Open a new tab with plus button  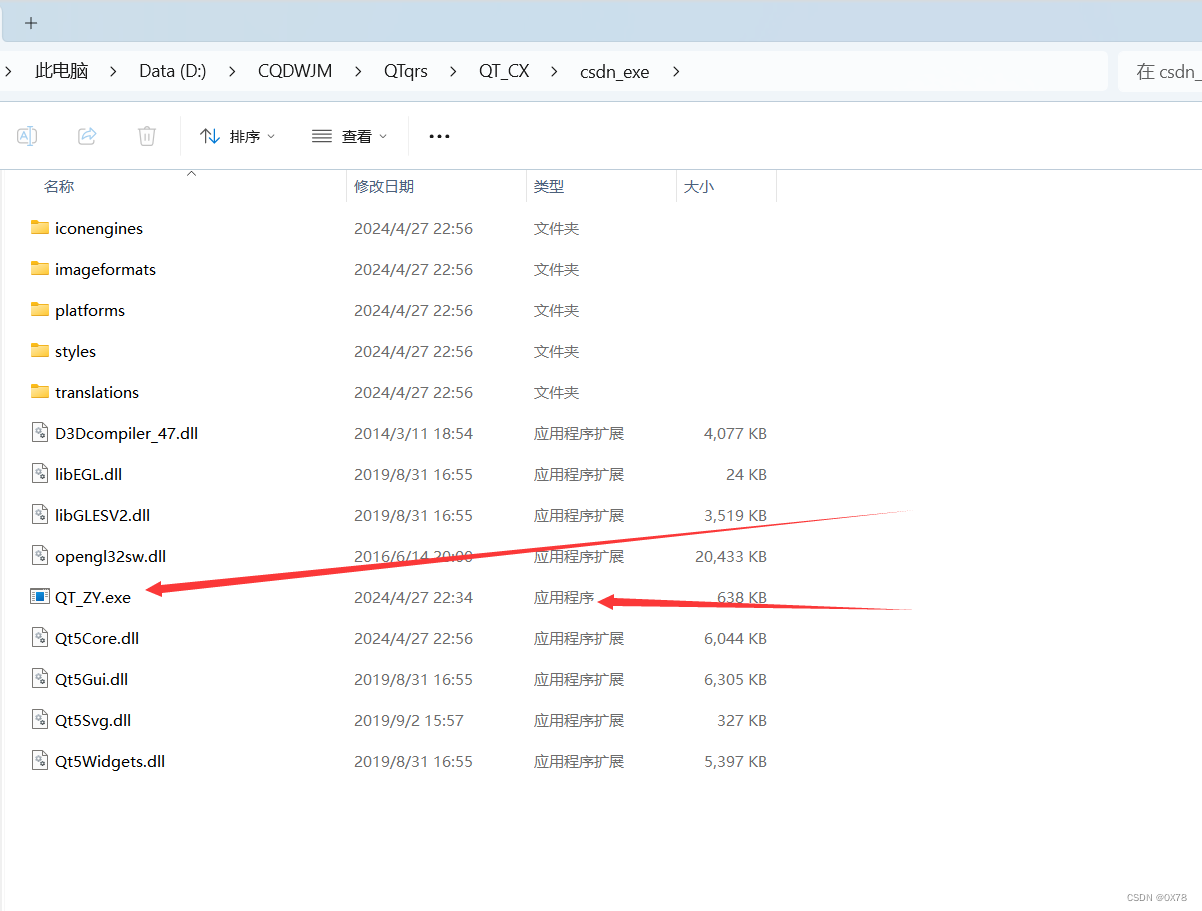tap(31, 22)
